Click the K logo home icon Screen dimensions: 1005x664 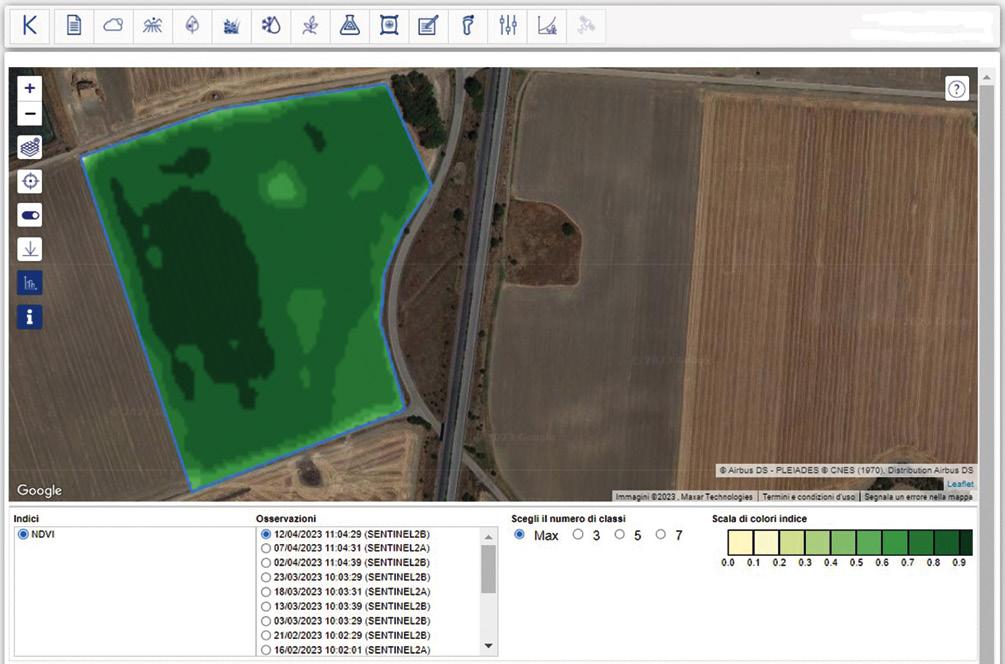coord(30,26)
